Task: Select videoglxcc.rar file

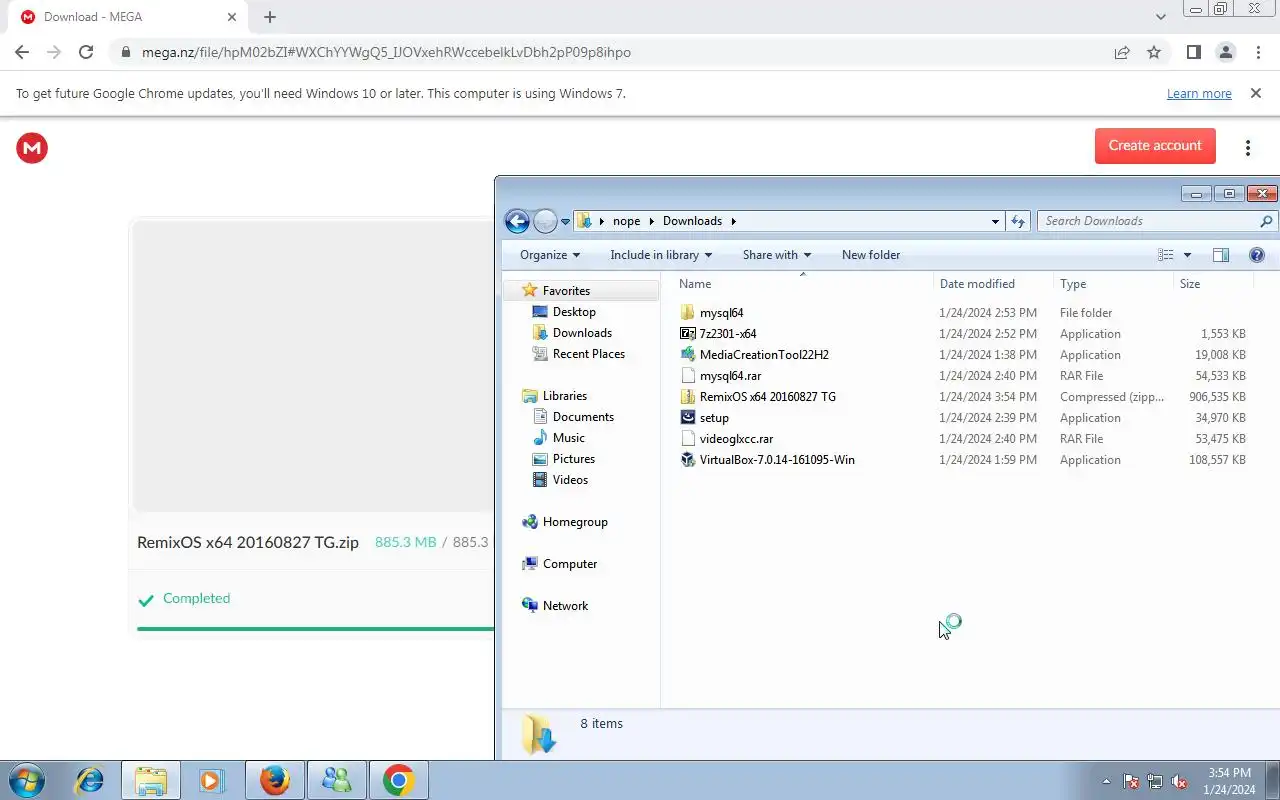Action: [736, 439]
